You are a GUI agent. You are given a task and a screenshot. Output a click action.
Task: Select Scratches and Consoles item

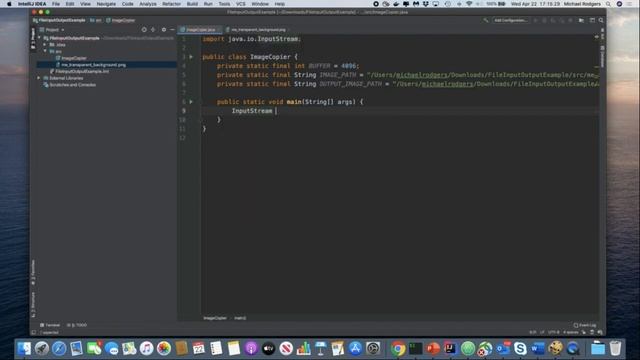tap(69, 85)
